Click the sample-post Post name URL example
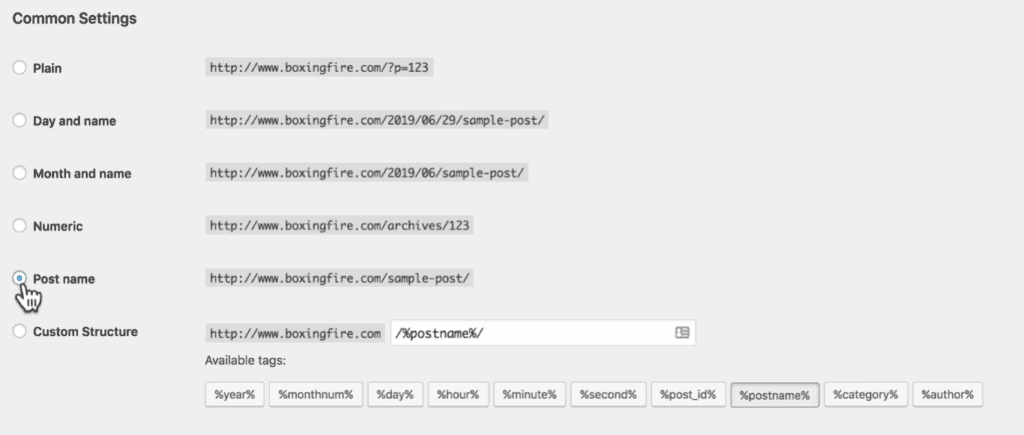 [340, 278]
